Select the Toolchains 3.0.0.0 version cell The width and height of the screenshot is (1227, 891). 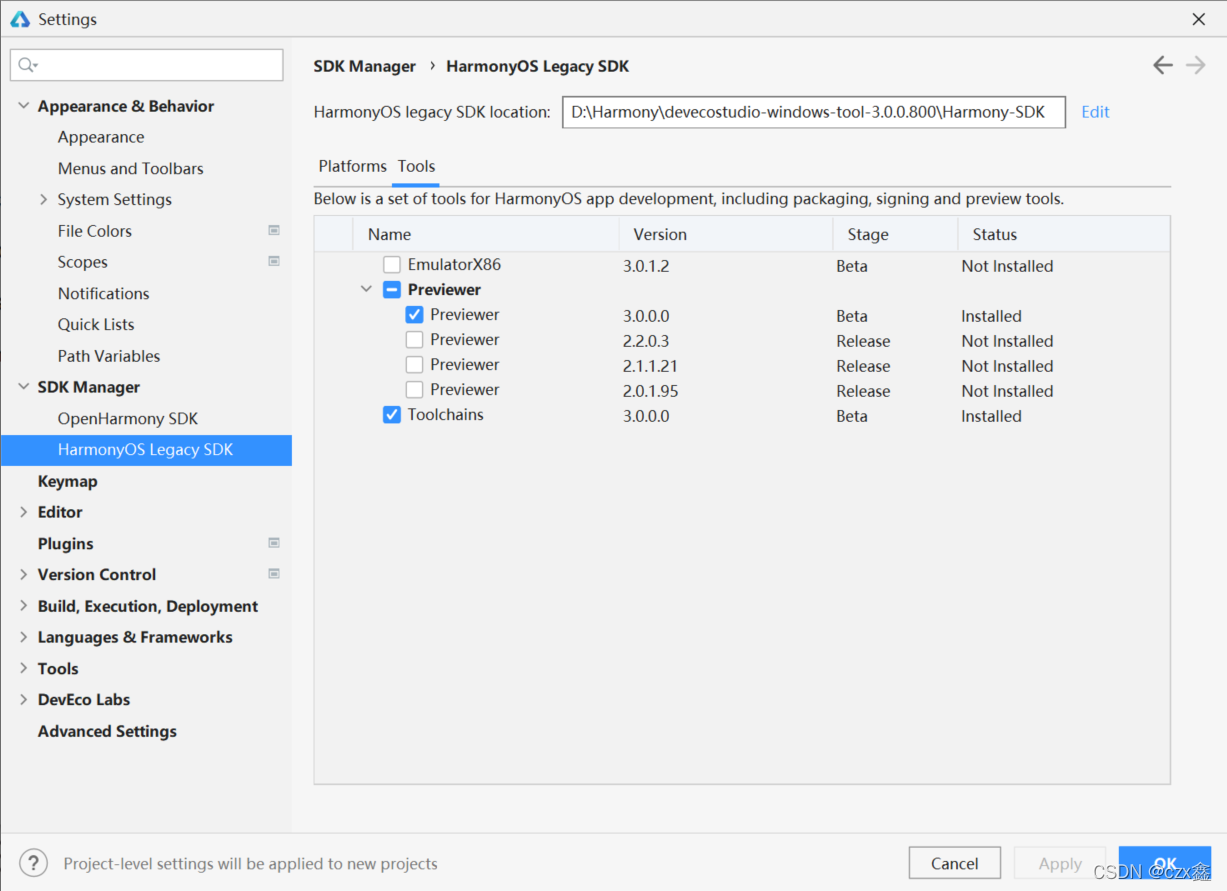point(646,416)
